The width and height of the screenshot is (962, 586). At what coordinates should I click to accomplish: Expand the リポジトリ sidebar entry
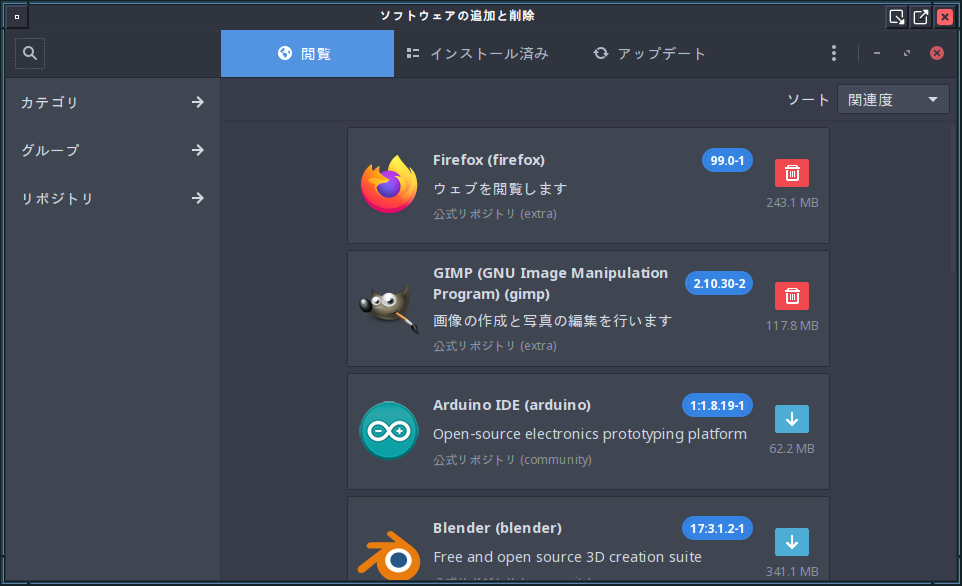click(112, 198)
